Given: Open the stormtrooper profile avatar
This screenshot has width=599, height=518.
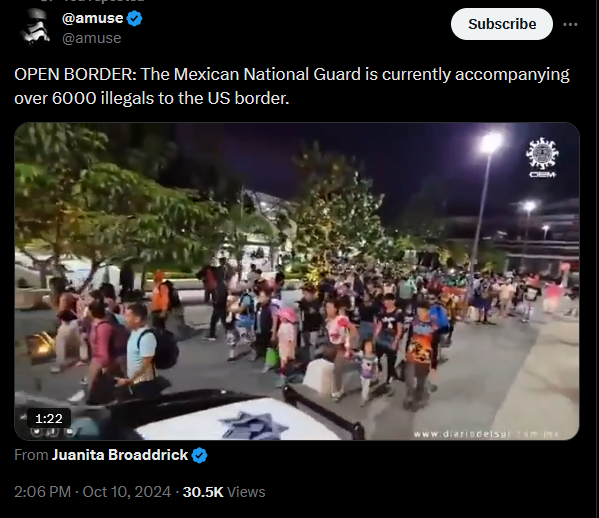Looking at the screenshot, I should [x=35, y=27].
